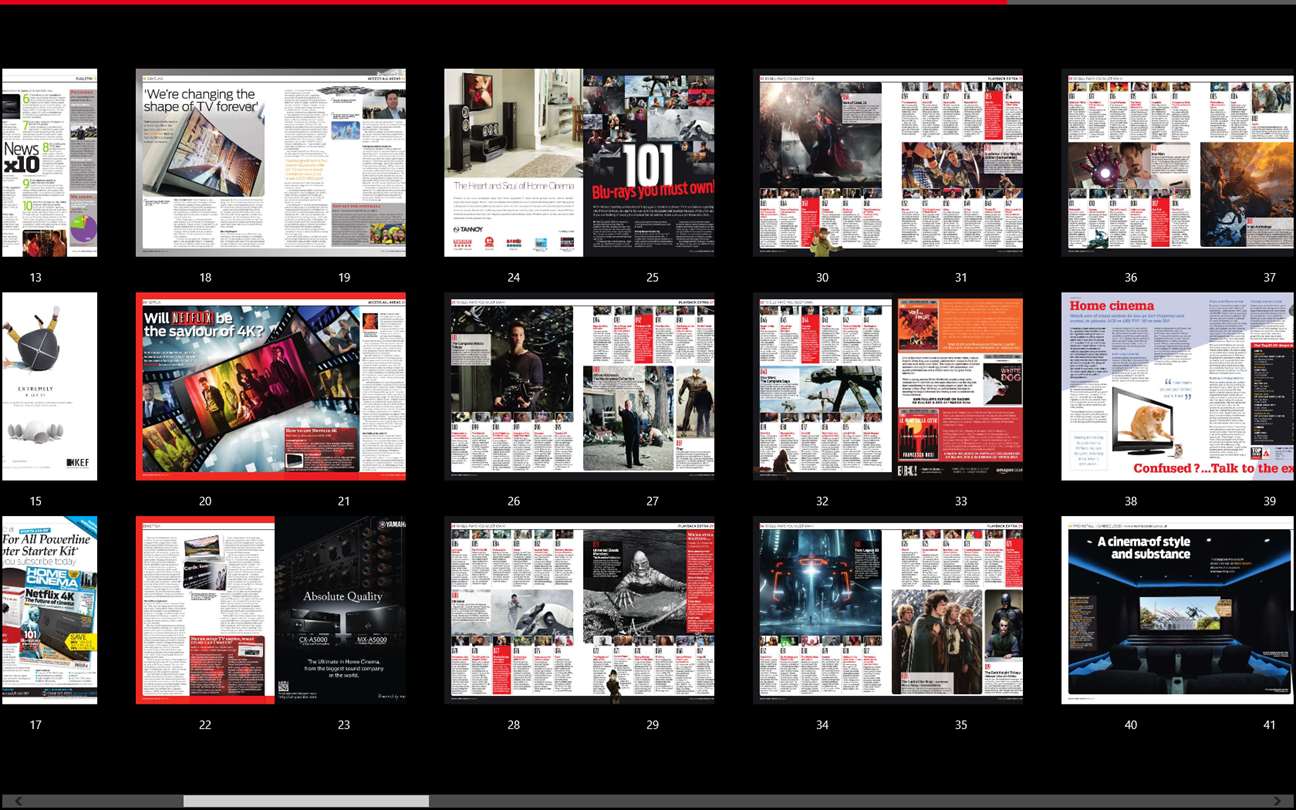Click page number label 20
This screenshot has width=1296, height=810.
coord(205,501)
